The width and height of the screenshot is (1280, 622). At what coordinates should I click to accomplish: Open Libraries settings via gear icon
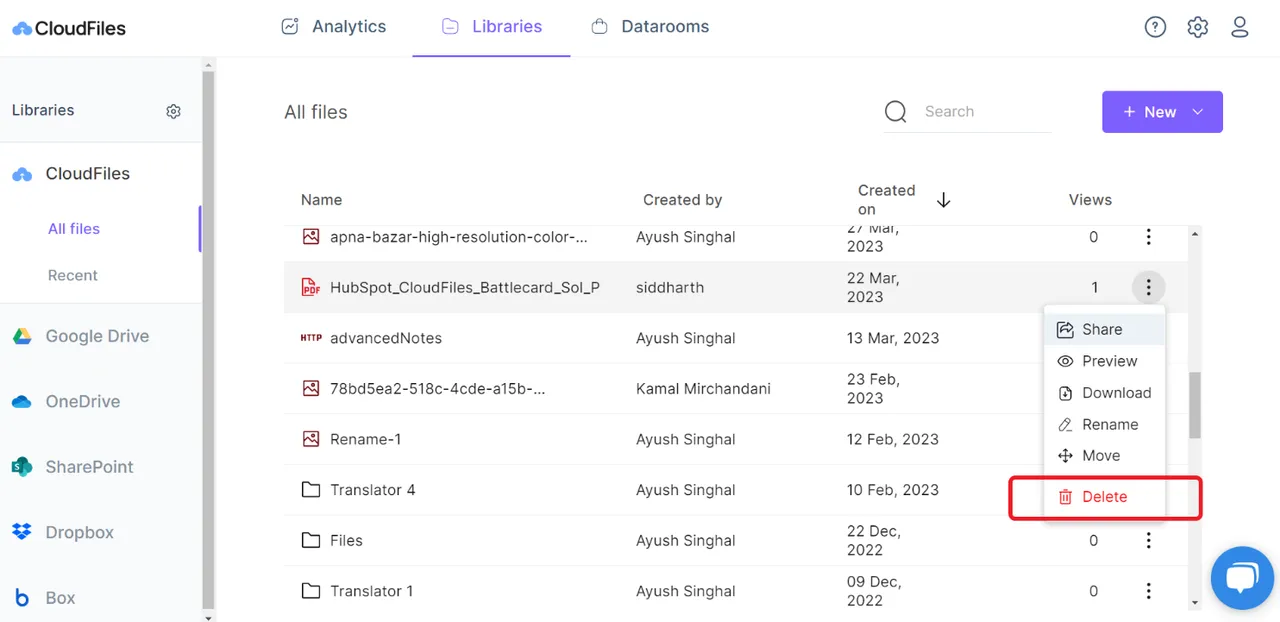(x=172, y=111)
